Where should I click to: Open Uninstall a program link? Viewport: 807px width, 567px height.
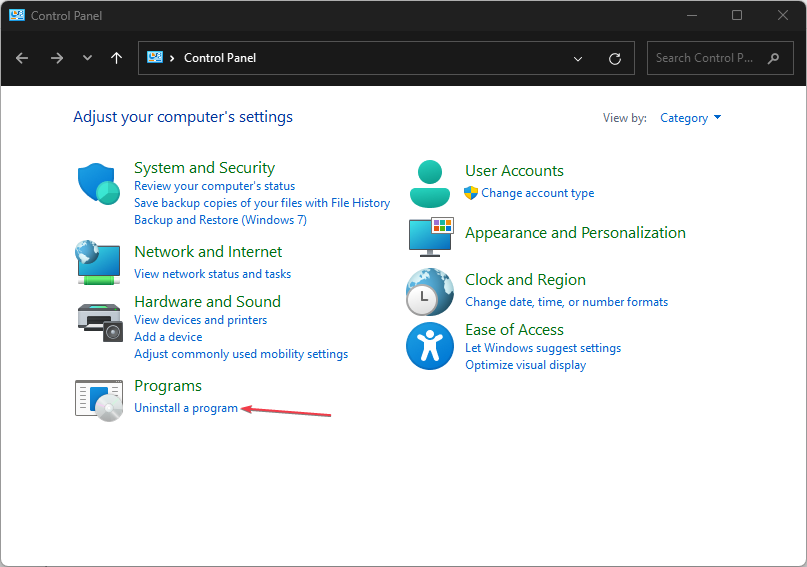point(186,408)
